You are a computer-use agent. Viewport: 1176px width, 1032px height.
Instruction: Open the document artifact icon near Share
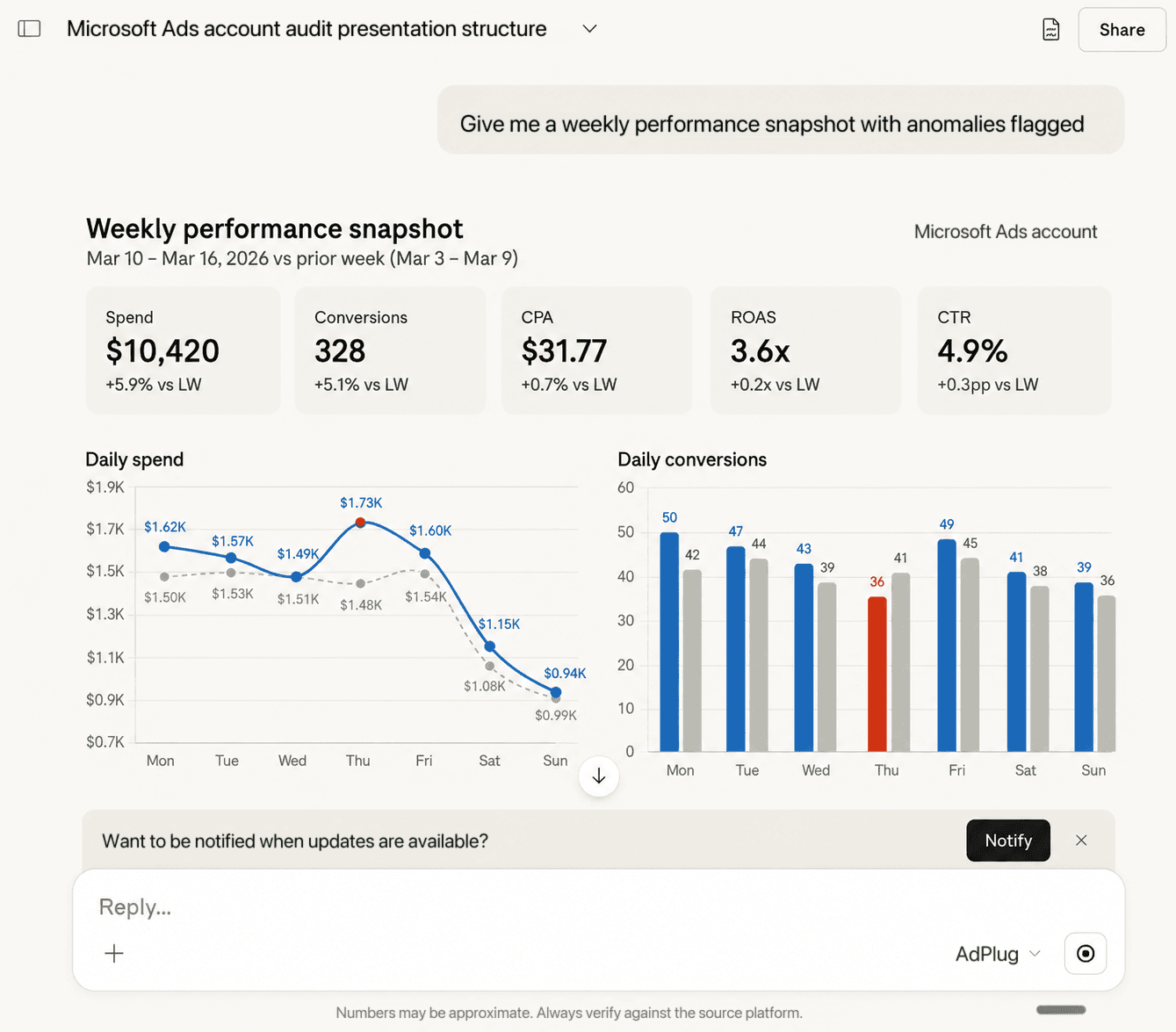coord(1050,29)
